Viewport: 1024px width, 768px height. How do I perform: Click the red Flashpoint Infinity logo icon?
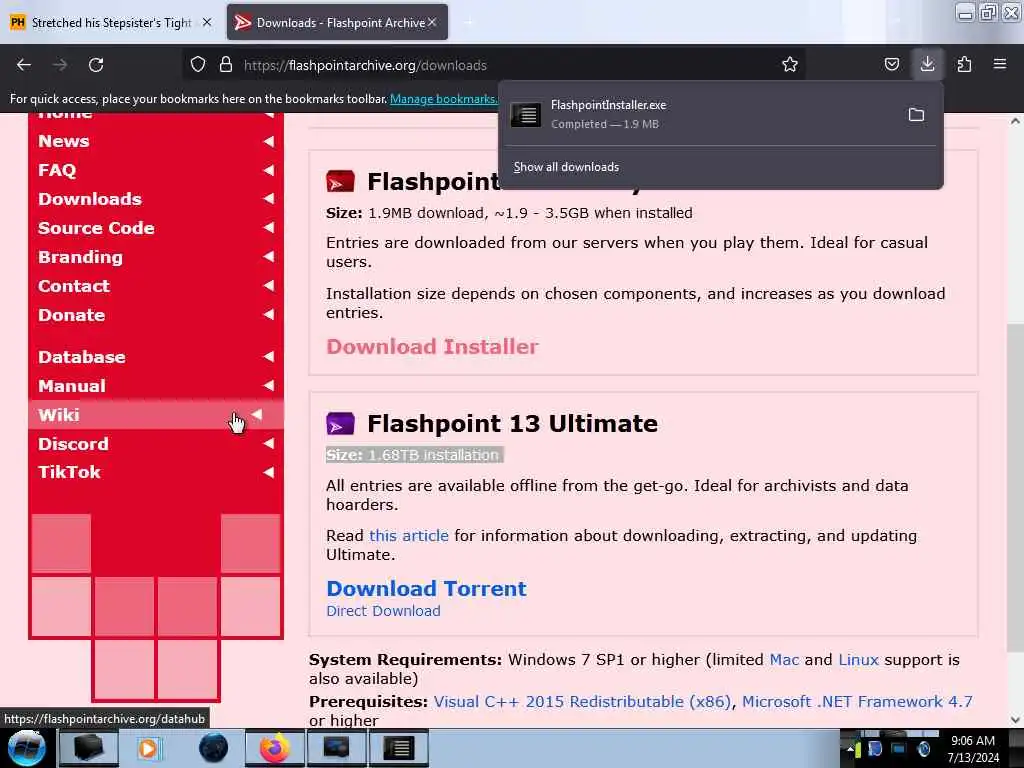tap(340, 181)
